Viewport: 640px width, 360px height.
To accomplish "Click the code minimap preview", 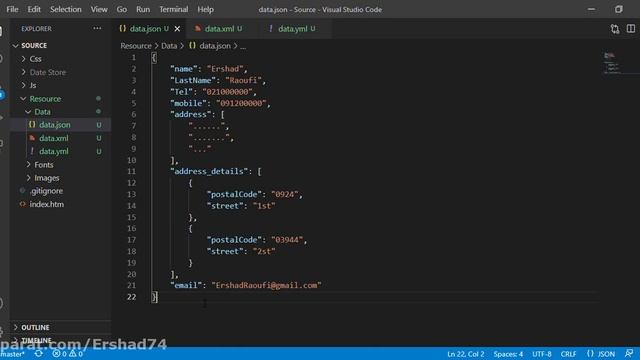I will tap(612, 64).
